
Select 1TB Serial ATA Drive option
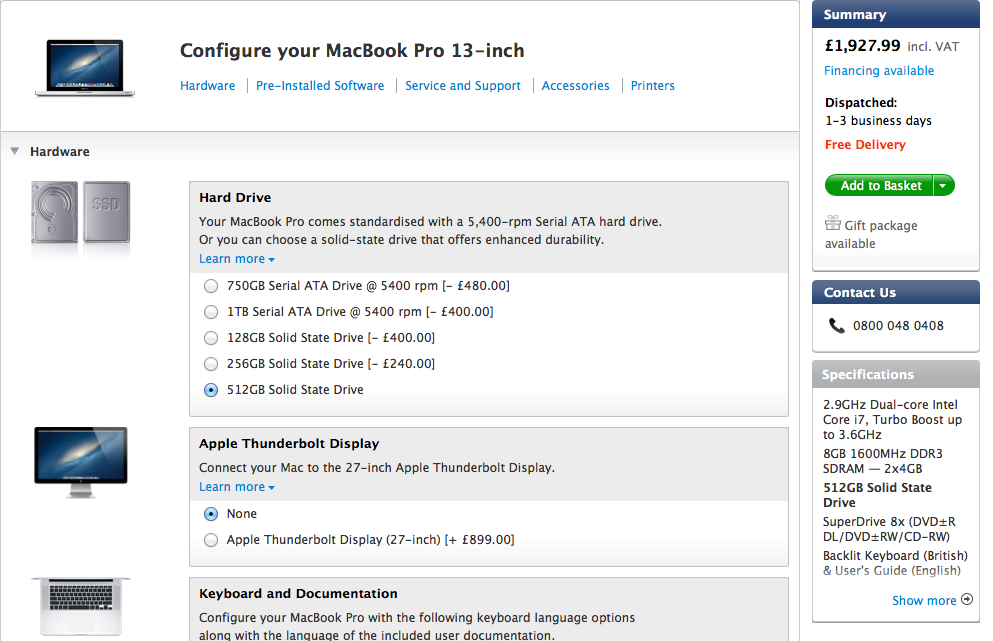click(x=211, y=312)
